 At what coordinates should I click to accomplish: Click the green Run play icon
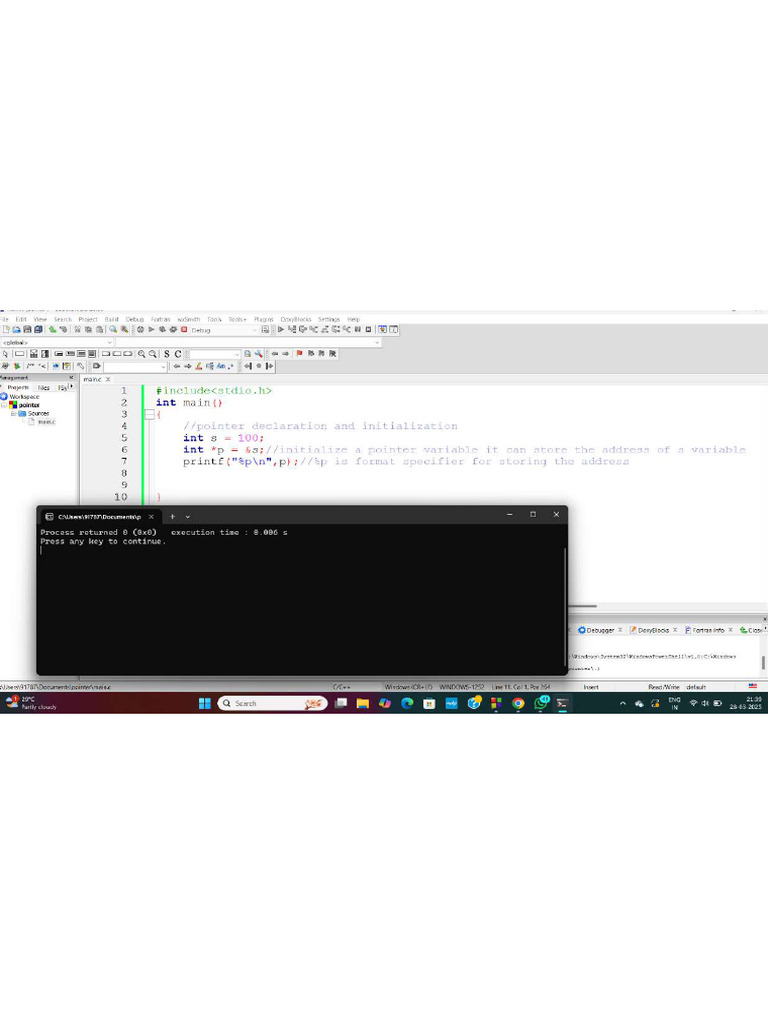[152, 329]
